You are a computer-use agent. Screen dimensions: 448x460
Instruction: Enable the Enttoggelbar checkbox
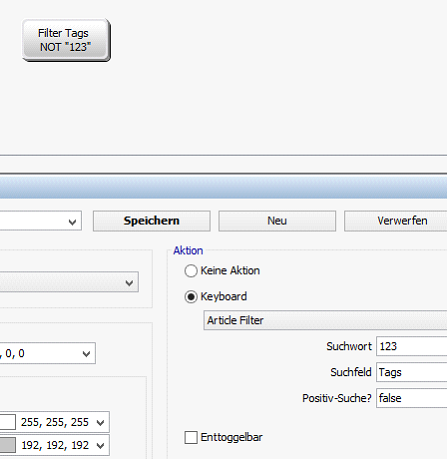(x=191, y=437)
